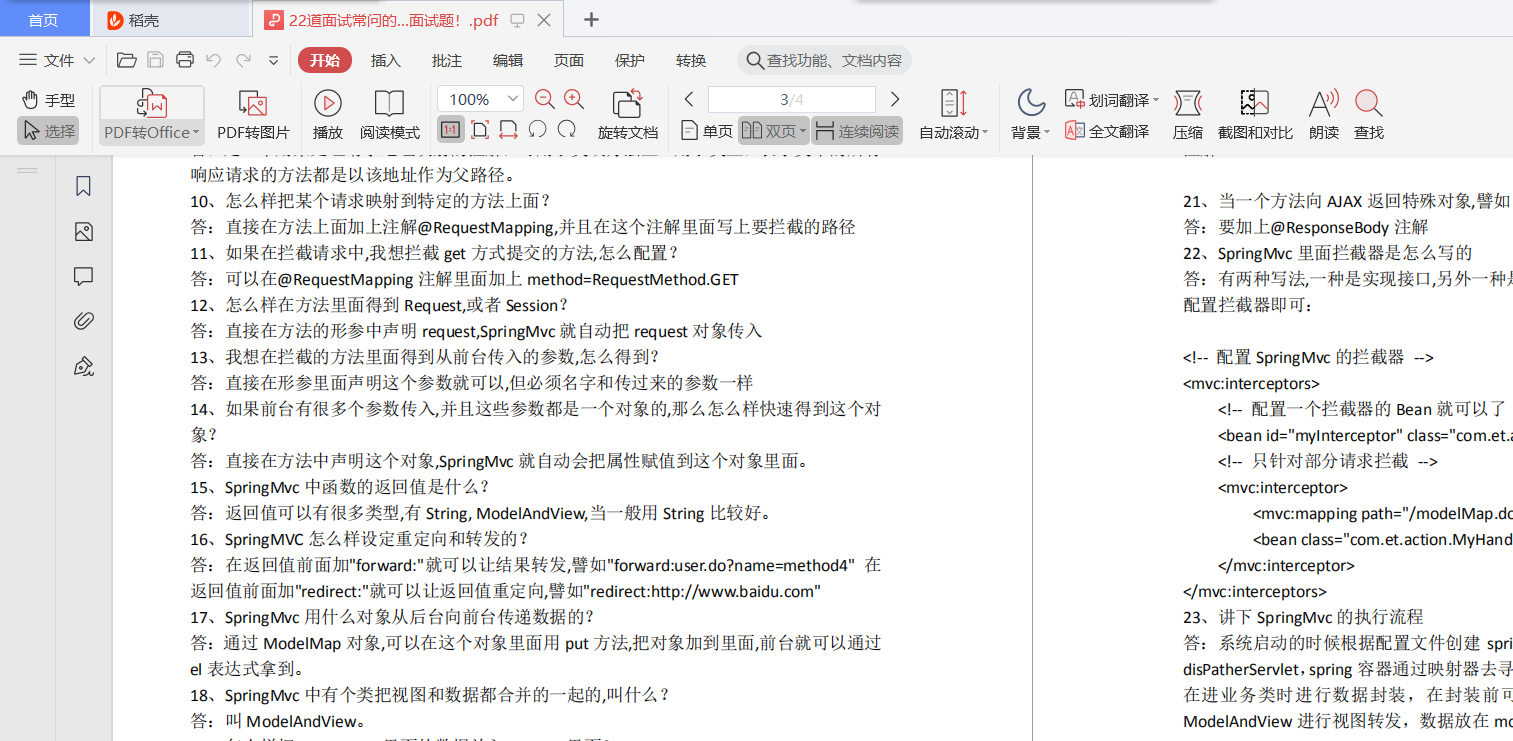Open 全文翻译 full text translation
Viewport: 1513px width, 741px height.
coord(1107,131)
